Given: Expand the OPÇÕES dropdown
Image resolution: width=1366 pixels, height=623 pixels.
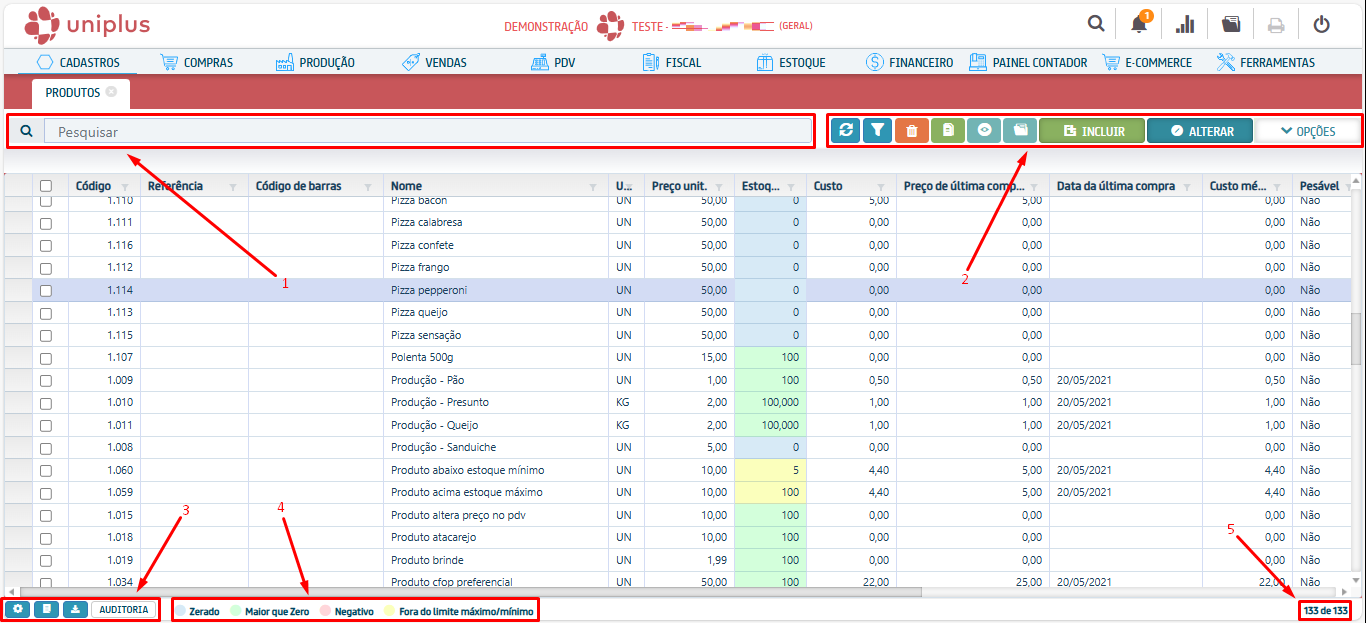Looking at the screenshot, I should click(x=1308, y=131).
